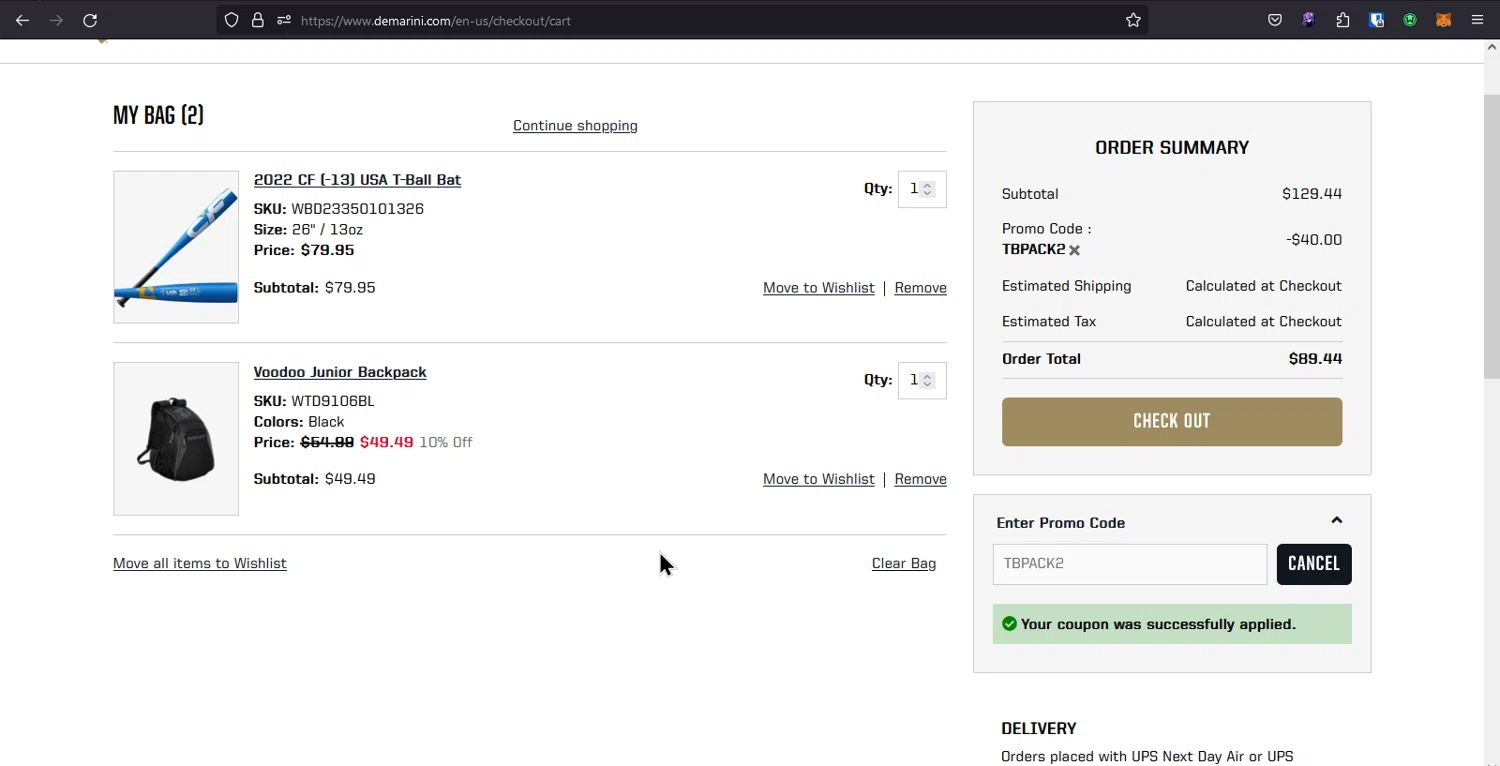This screenshot has width=1500, height=766.
Task: Bookmark this page with the star icon
Action: coord(1133,20)
